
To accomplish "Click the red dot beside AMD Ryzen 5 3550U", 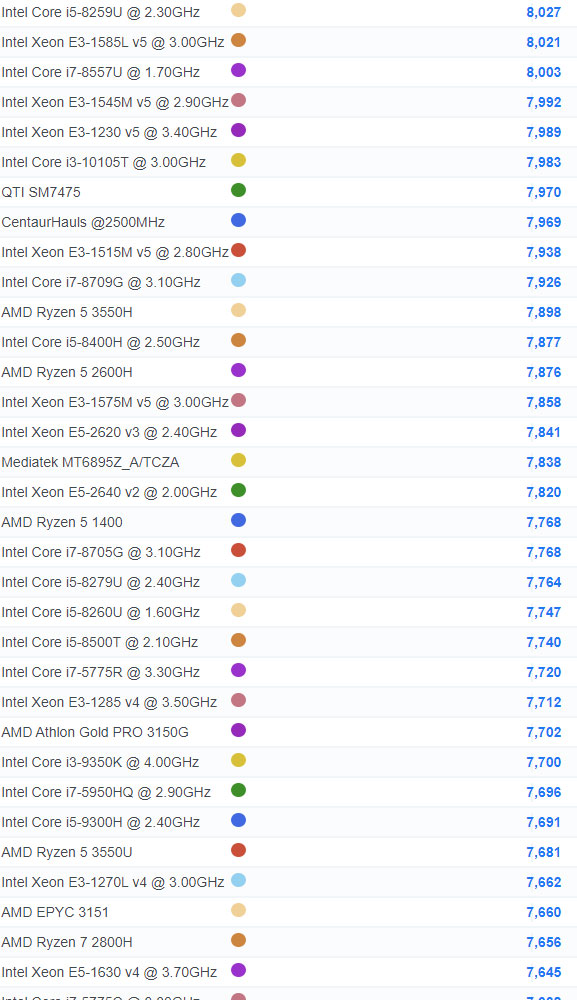I will (238, 849).
